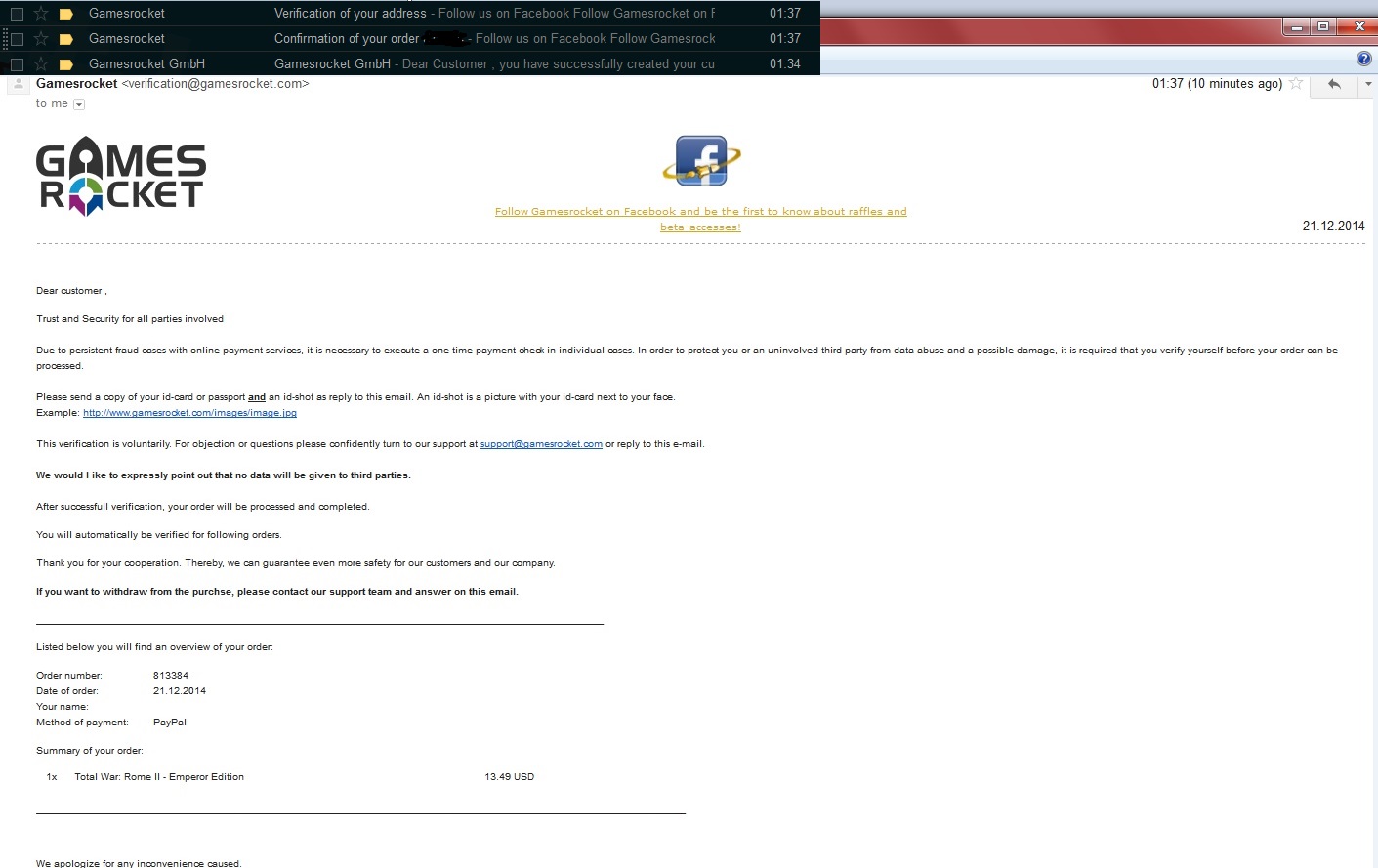Image resolution: width=1378 pixels, height=868 pixels.
Task: Click support@gamesrocket.com email link
Action: [x=541, y=444]
